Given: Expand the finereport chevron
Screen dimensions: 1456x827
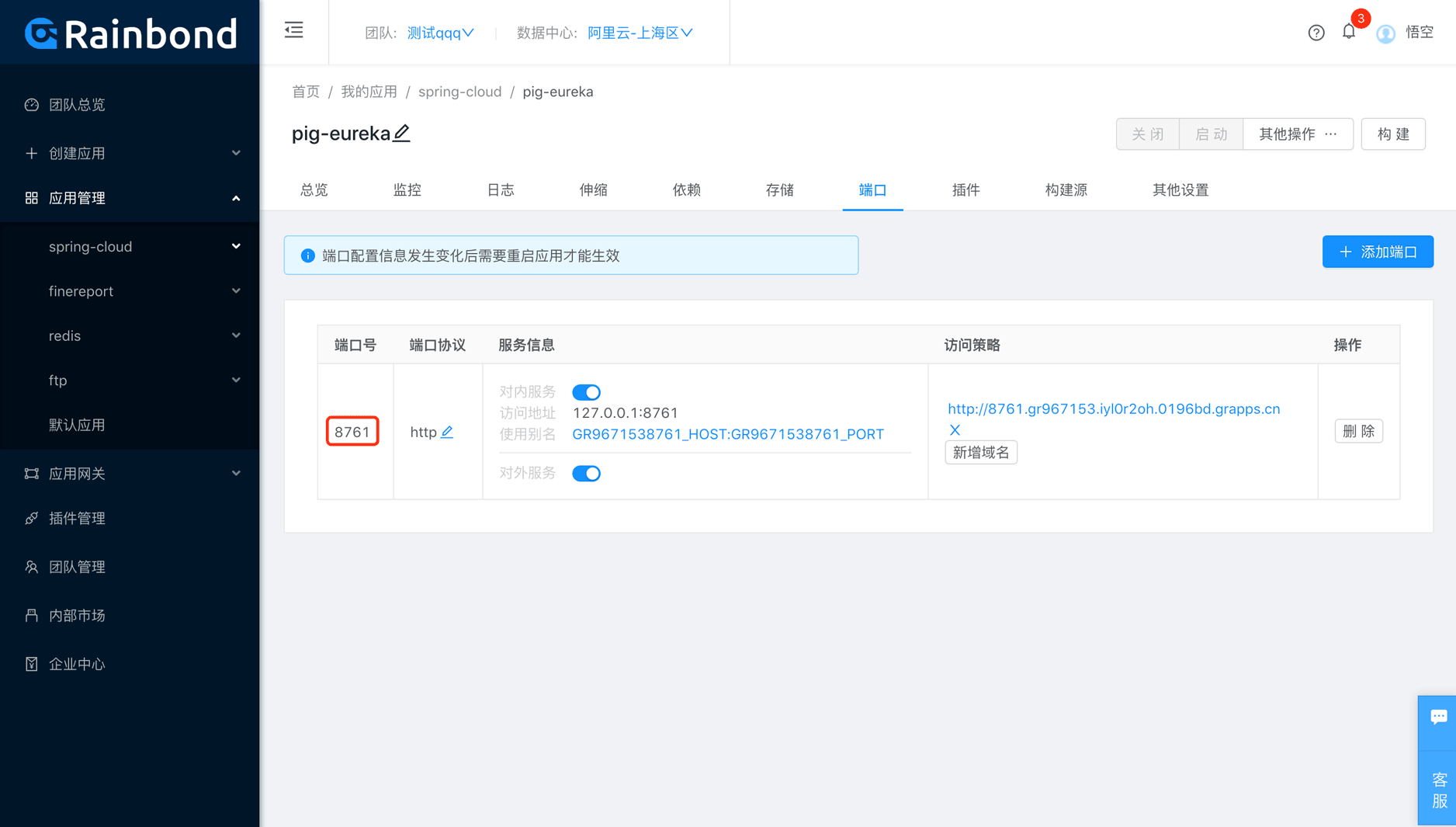Looking at the screenshot, I should [236, 291].
